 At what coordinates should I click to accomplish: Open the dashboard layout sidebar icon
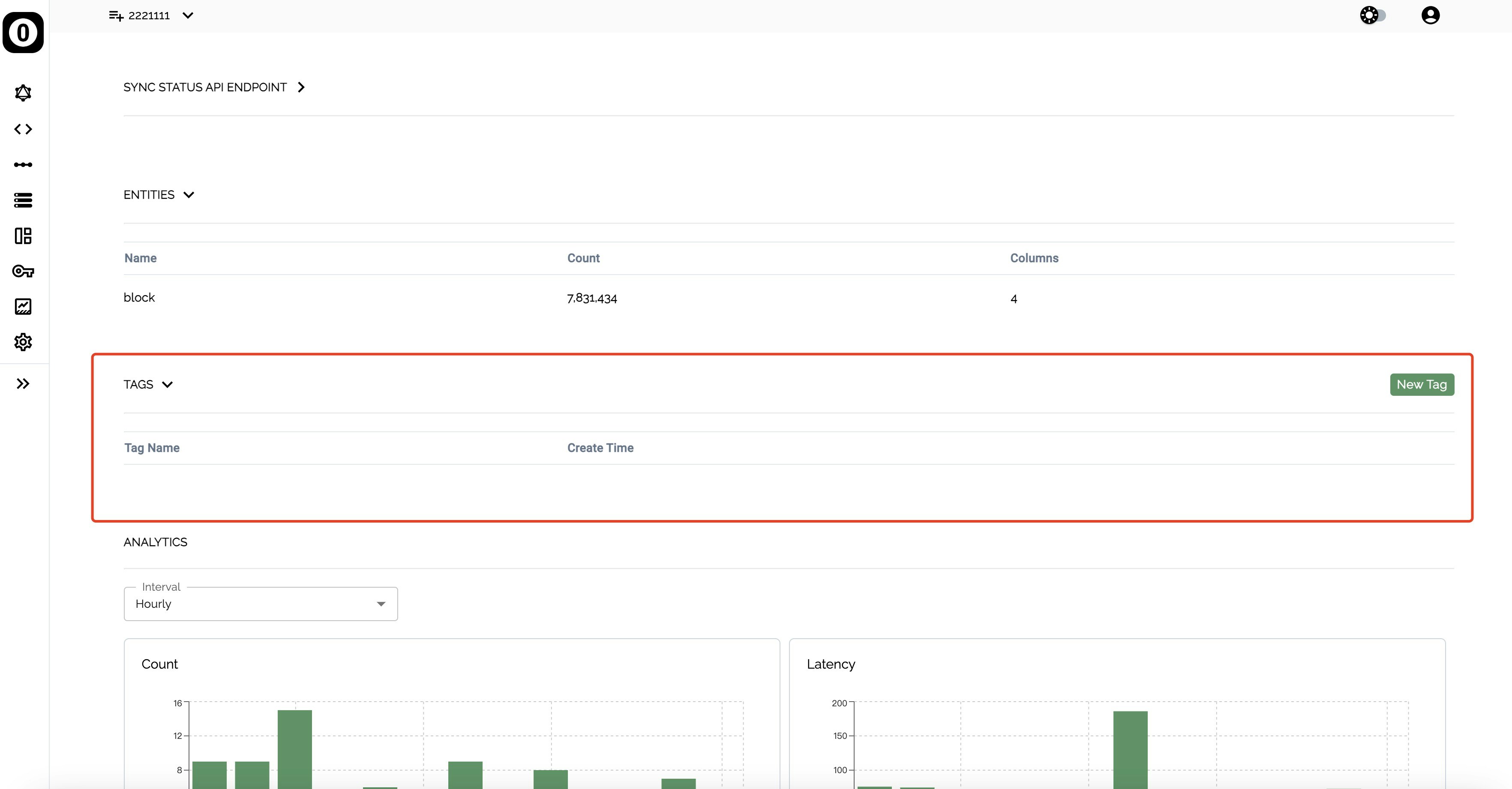pyautogui.click(x=23, y=236)
